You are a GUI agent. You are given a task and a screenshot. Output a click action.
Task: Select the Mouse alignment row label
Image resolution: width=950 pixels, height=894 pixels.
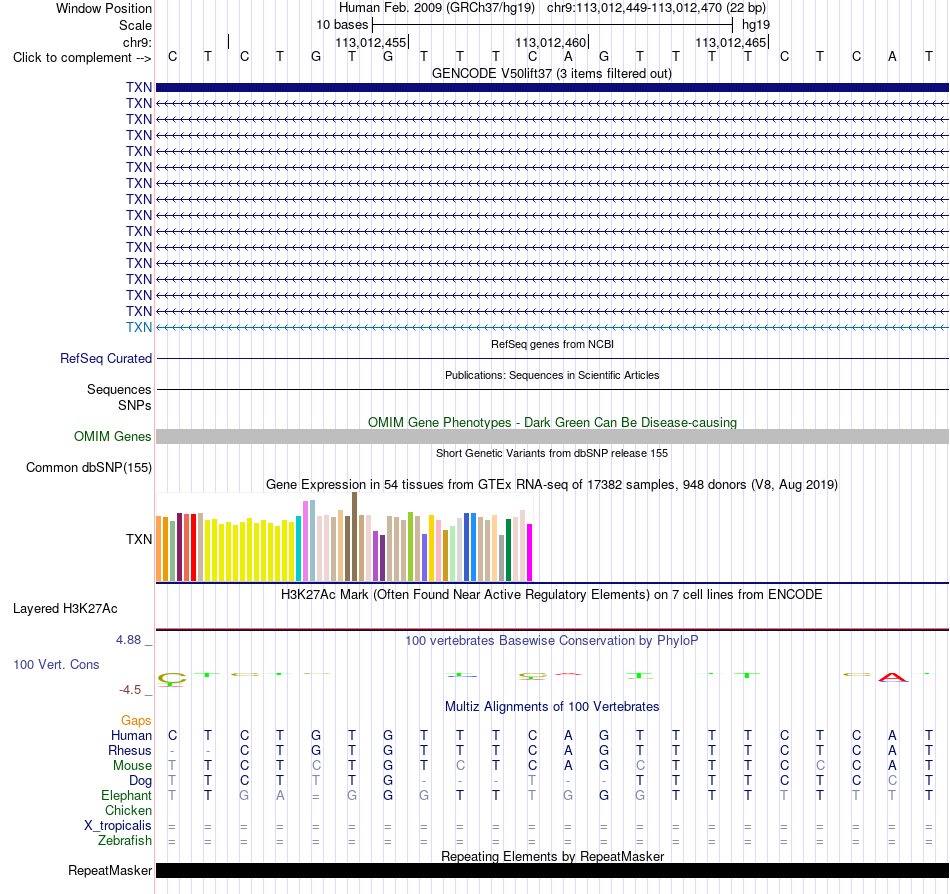[132, 766]
